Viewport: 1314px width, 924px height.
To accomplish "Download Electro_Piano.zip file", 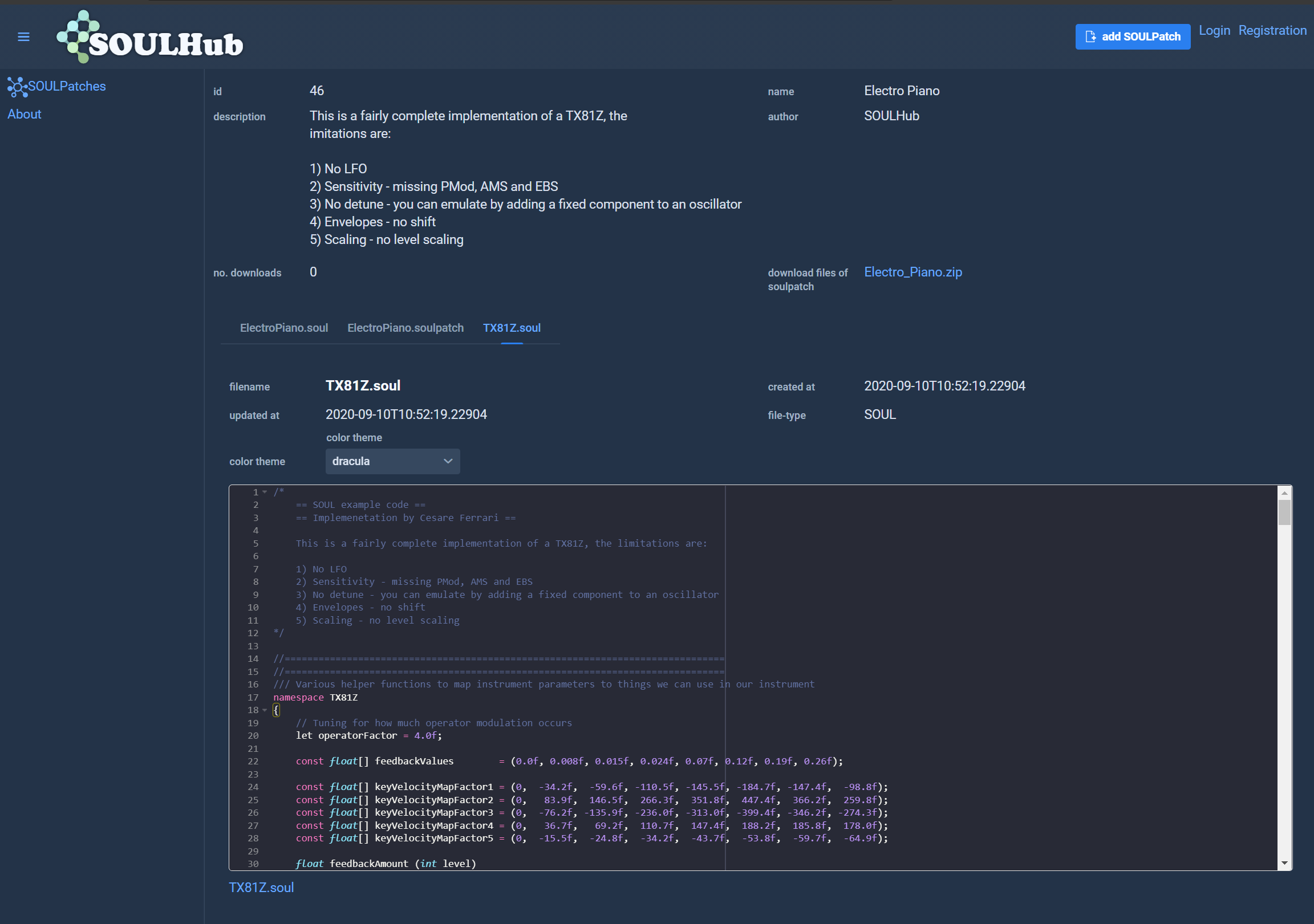I will [x=913, y=272].
